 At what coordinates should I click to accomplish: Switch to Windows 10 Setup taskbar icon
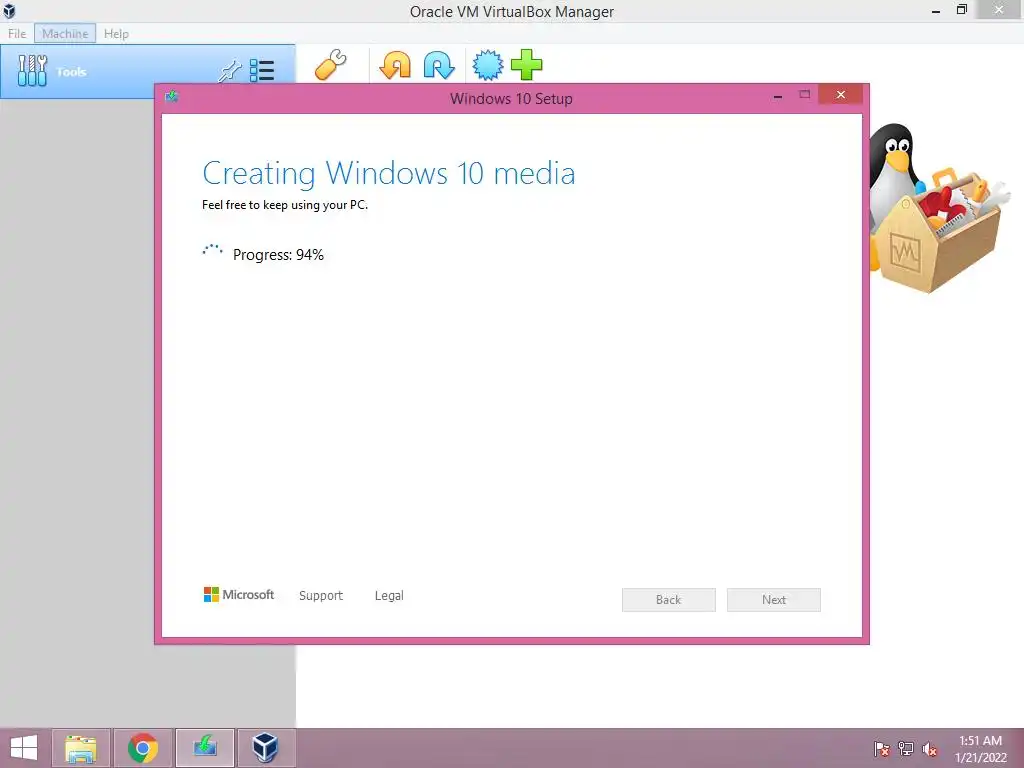click(x=204, y=748)
